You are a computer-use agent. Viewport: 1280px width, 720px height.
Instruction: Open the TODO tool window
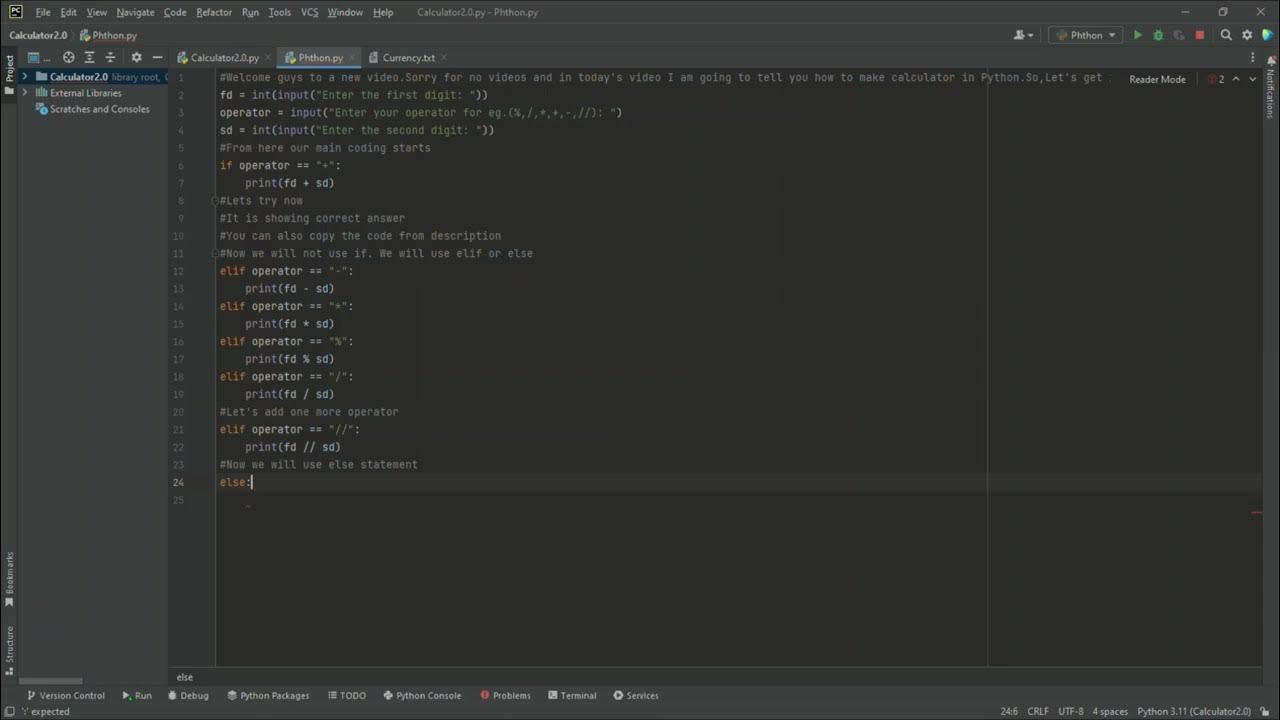click(x=346, y=695)
